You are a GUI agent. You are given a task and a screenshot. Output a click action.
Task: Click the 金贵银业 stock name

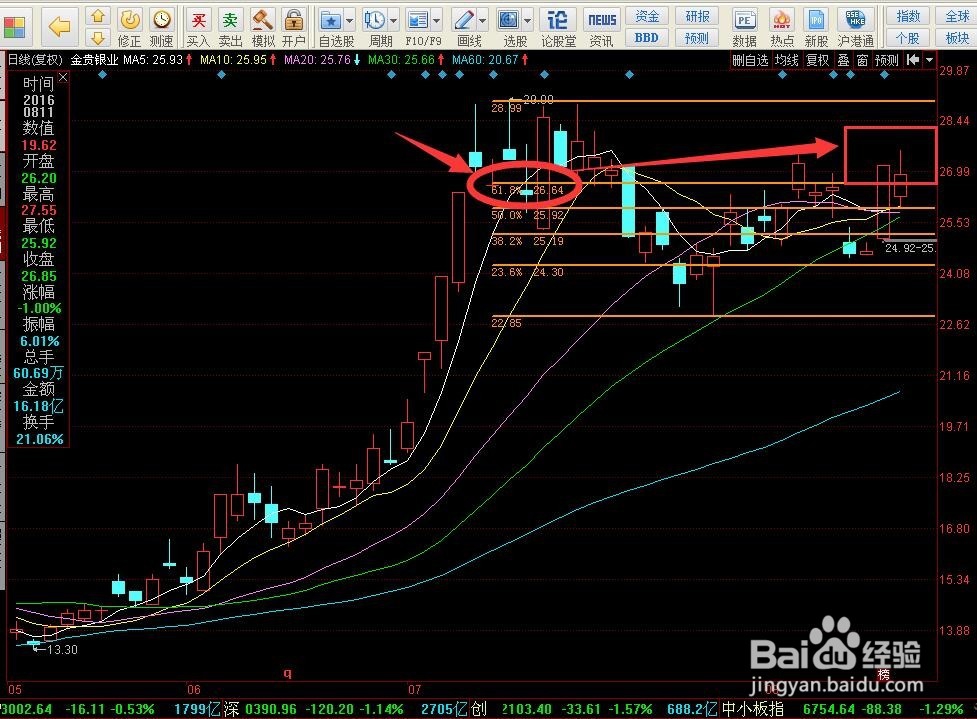tap(93, 60)
